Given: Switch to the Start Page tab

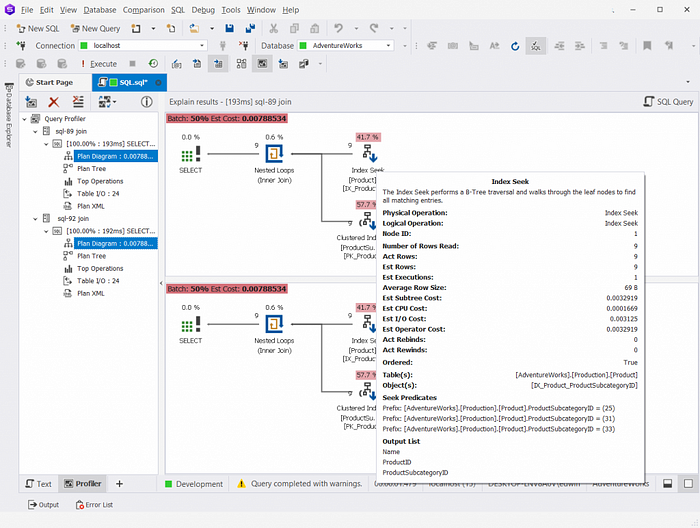Looking at the screenshot, I should tap(50, 83).
